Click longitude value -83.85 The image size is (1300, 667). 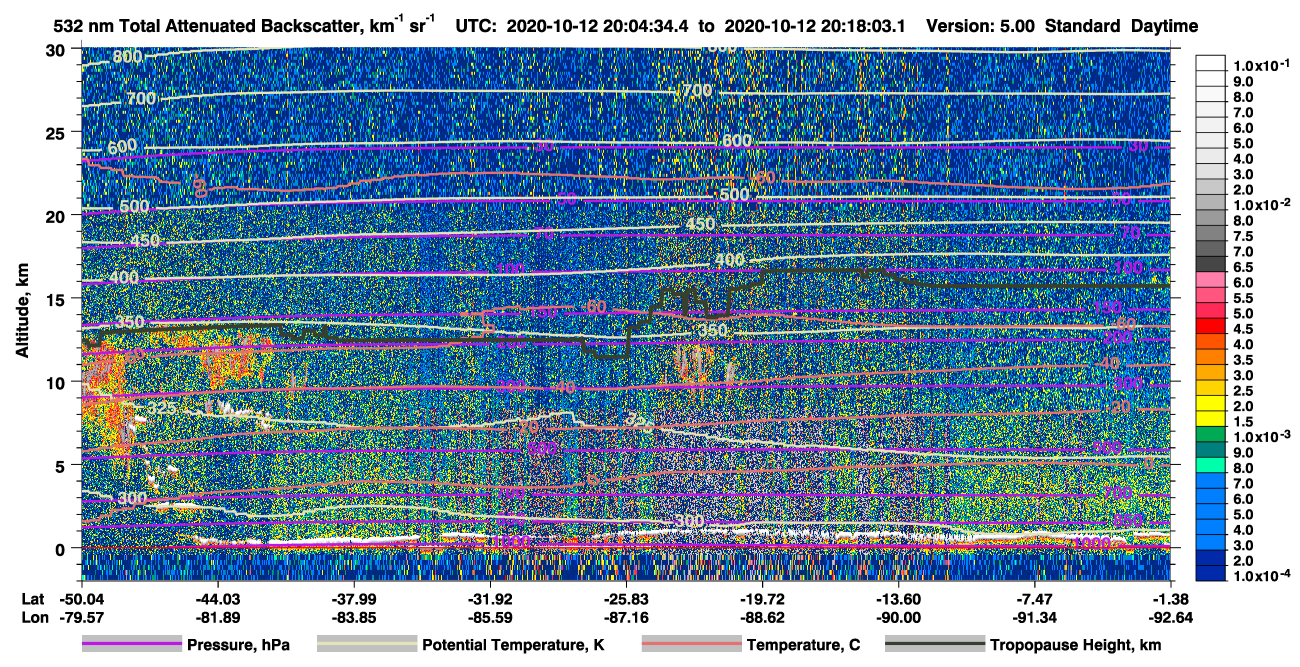(x=354, y=617)
